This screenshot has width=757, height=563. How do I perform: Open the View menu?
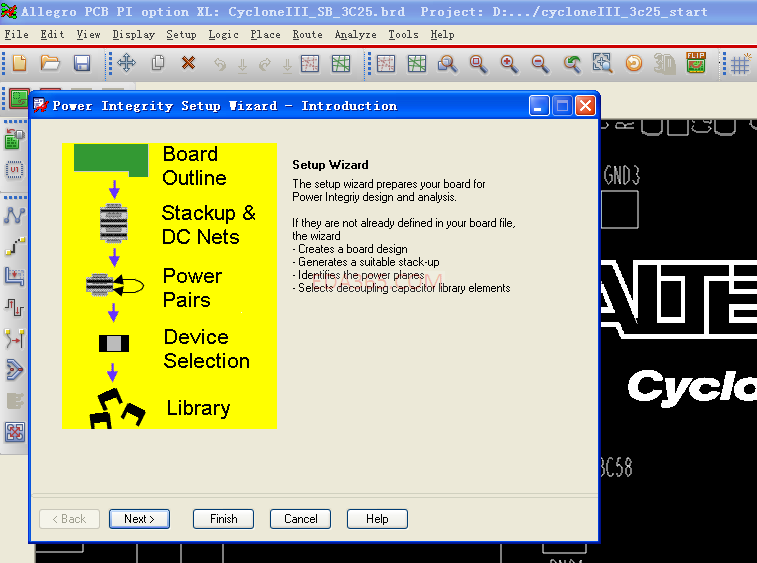tap(88, 35)
